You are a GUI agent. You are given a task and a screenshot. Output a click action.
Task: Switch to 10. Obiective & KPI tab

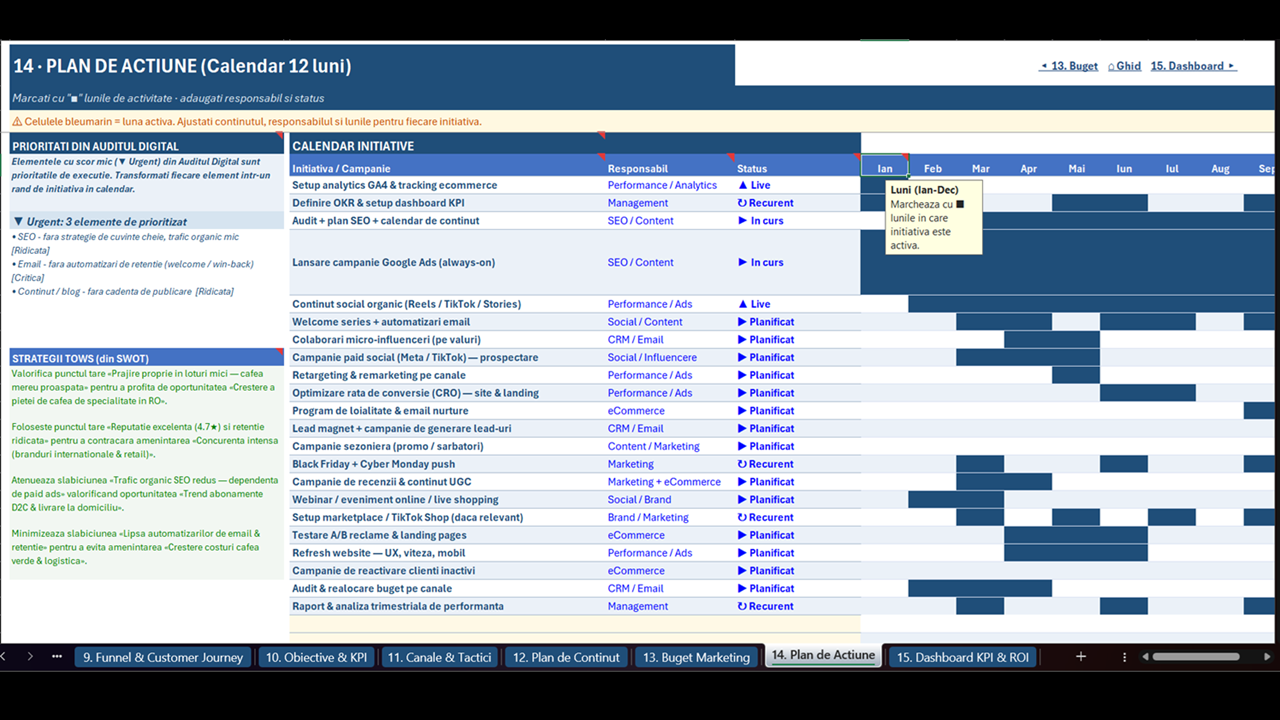pyautogui.click(x=316, y=657)
